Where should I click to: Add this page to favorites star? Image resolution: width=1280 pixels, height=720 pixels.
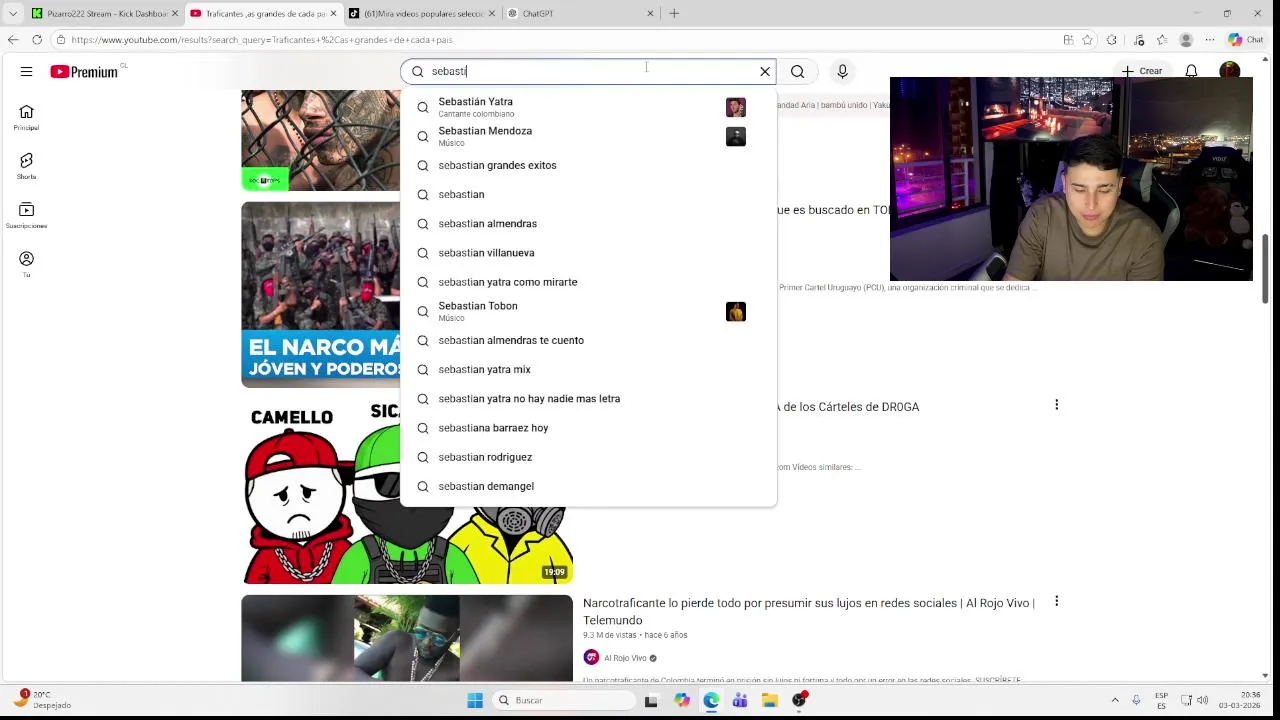1087,40
